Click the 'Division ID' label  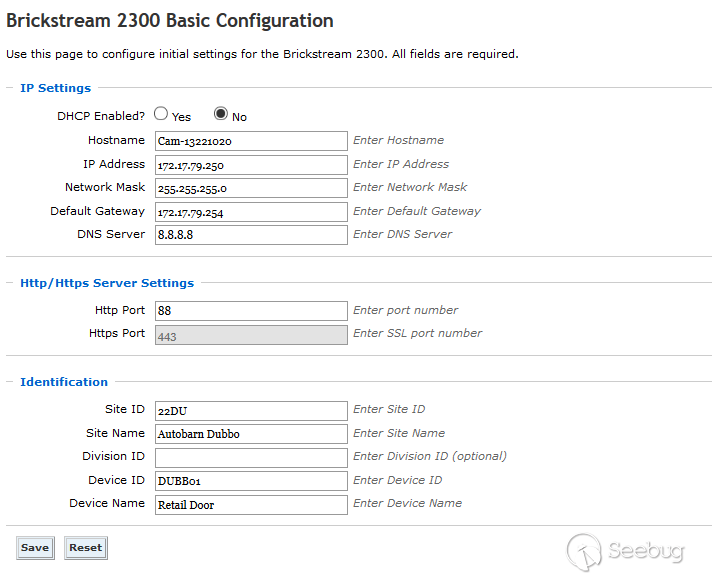(114, 456)
